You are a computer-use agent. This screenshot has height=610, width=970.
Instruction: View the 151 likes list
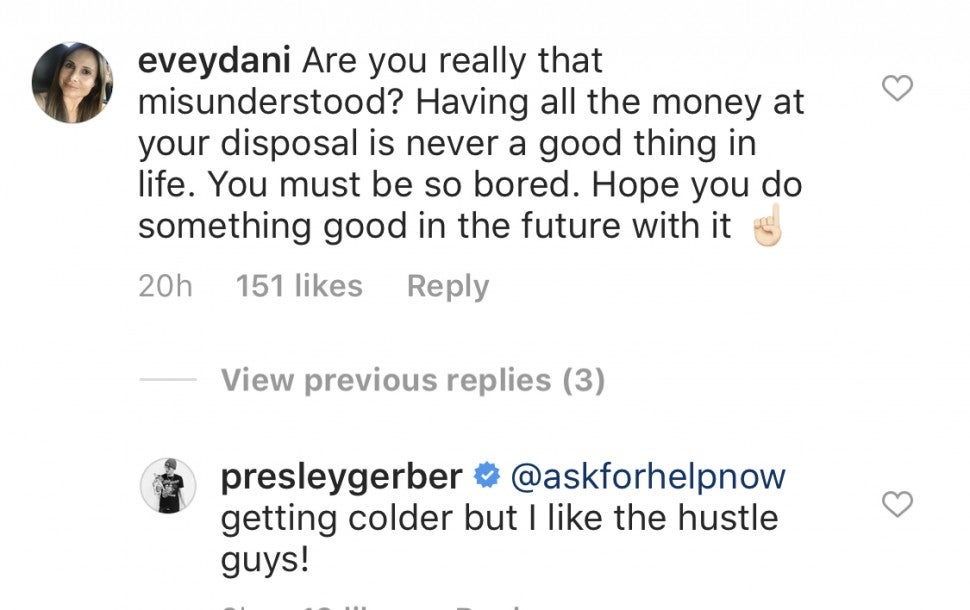pyautogui.click(x=299, y=287)
